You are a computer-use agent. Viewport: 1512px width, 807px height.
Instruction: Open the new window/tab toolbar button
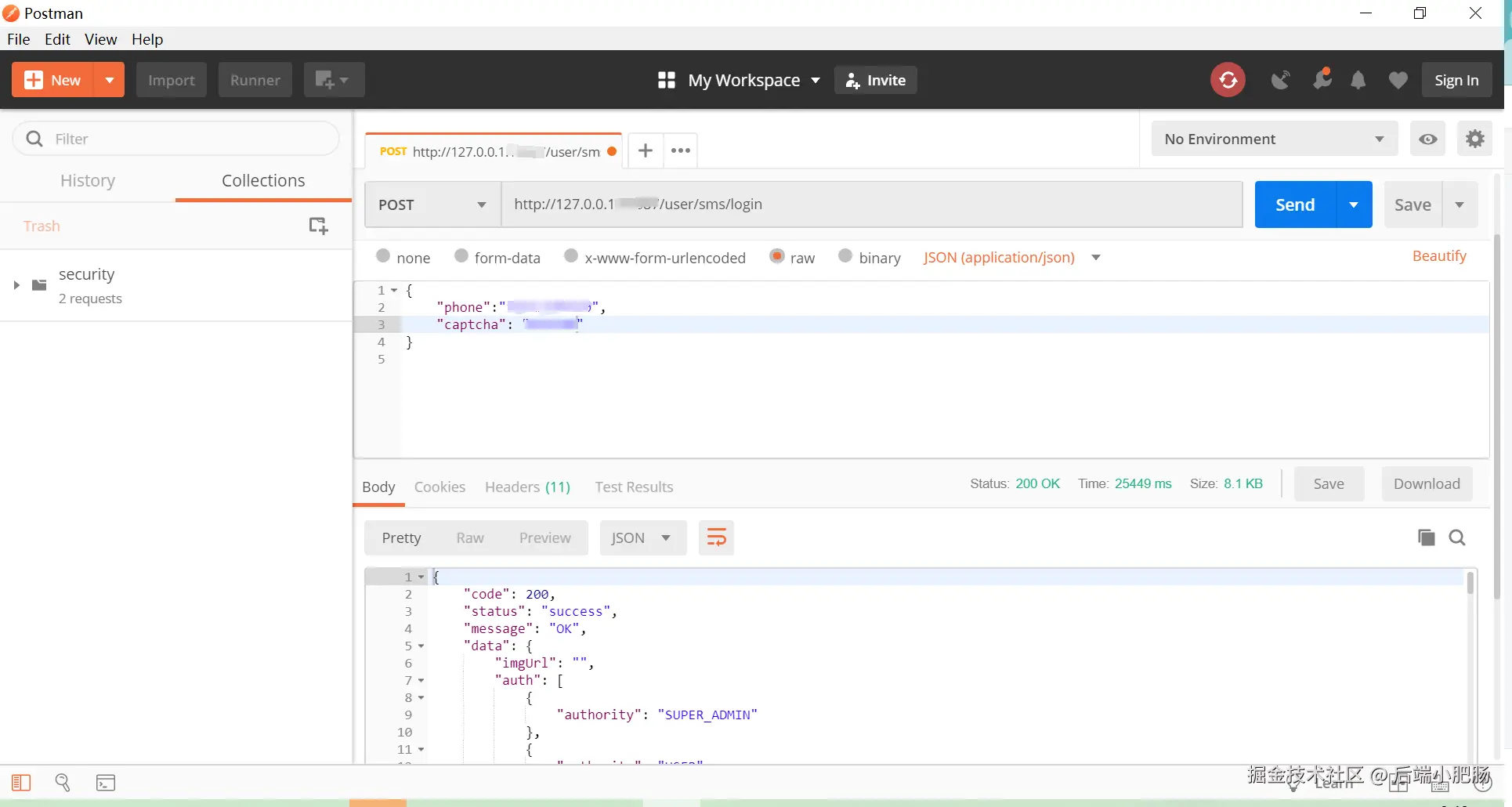tap(334, 80)
